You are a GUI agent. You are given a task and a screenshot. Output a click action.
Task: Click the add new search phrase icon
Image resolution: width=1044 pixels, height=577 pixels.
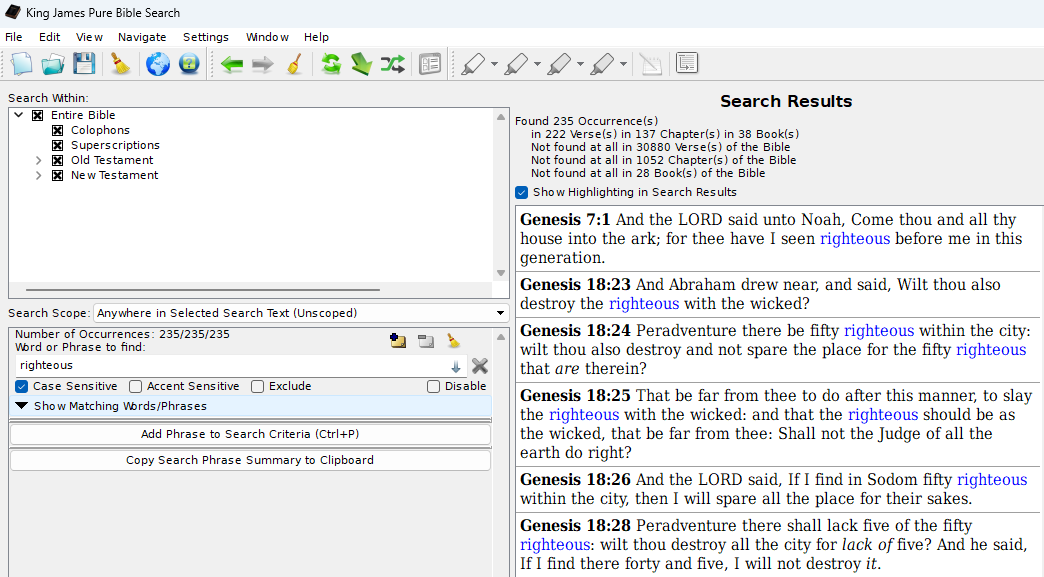397,340
